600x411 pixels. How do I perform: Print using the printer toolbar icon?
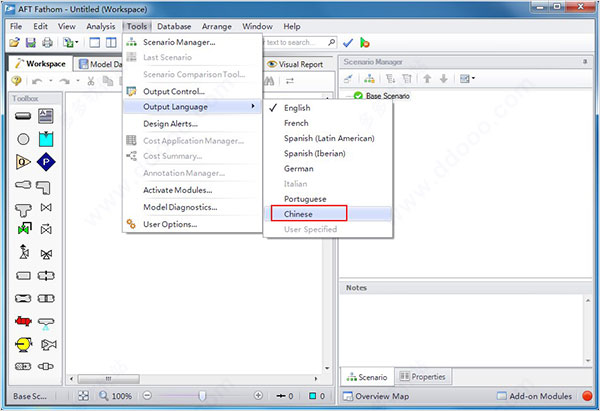(47, 42)
